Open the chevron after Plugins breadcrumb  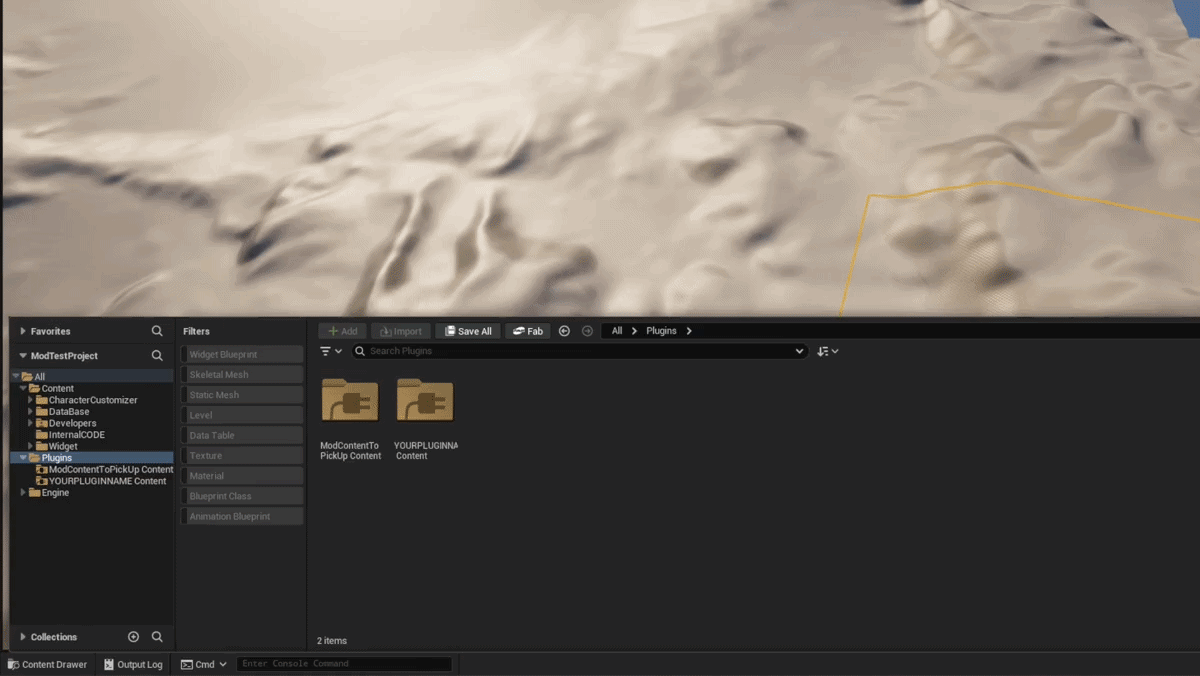point(689,331)
